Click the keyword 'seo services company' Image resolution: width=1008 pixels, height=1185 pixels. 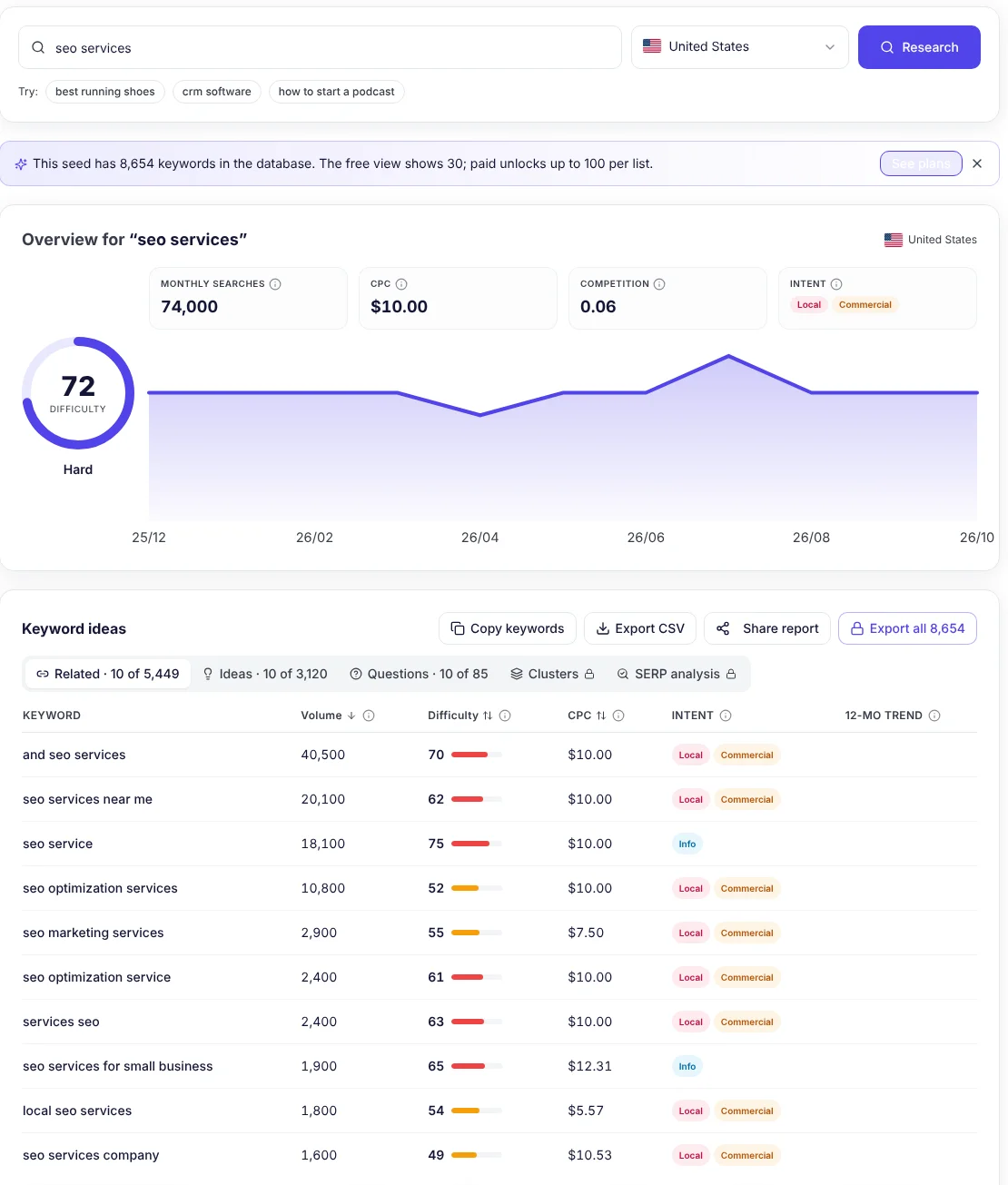(x=91, y=1155)
